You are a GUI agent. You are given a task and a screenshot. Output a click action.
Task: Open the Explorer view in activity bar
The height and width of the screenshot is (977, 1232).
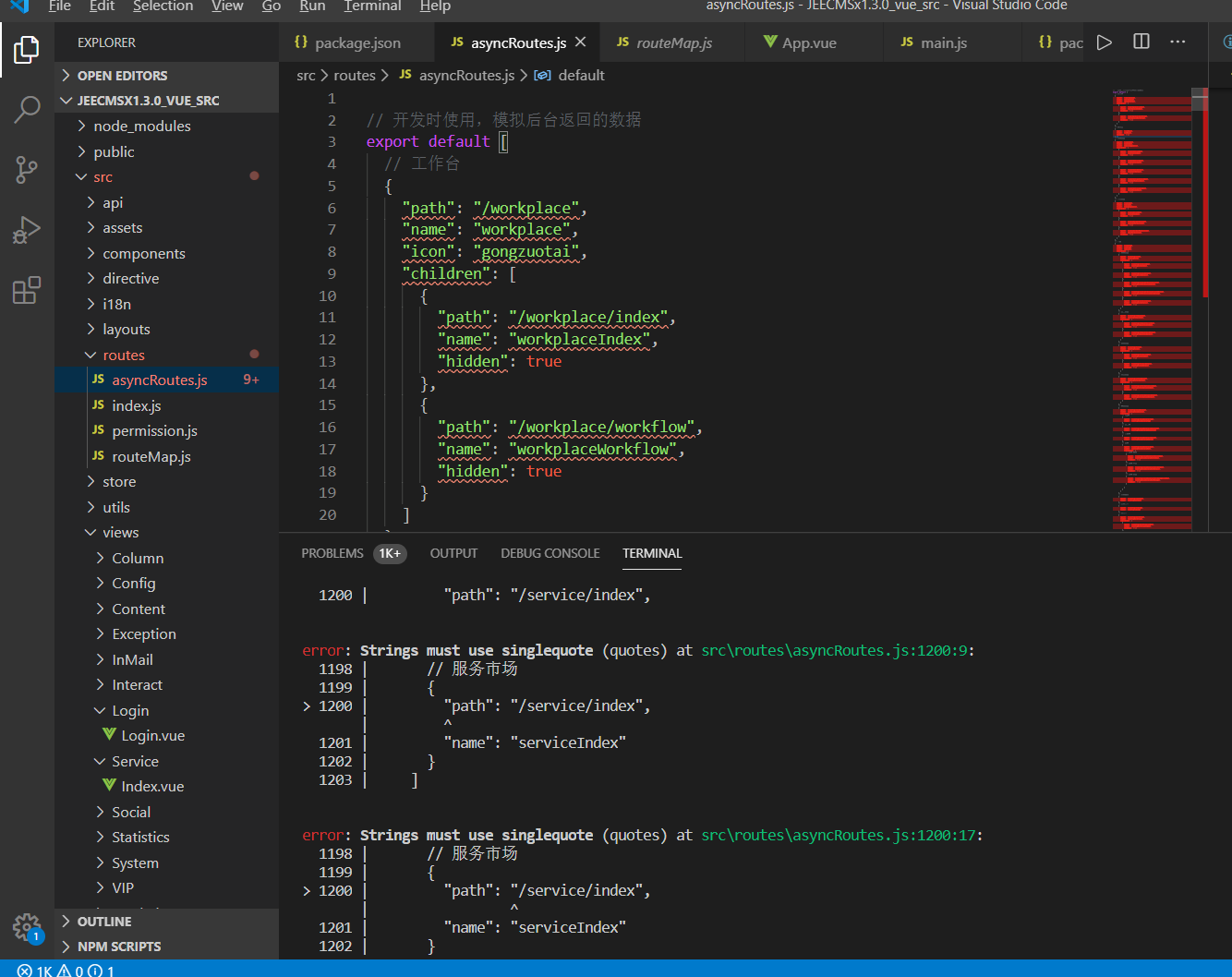pyautogui.click(x=27, y=50)
